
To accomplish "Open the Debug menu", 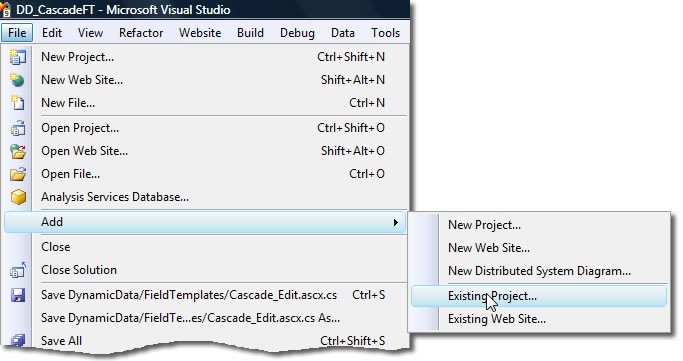I will (297, 33).
